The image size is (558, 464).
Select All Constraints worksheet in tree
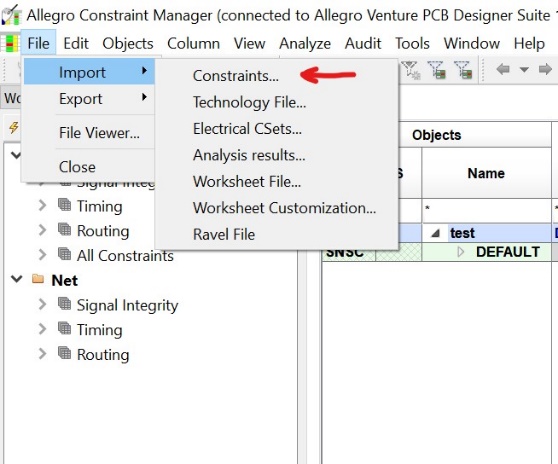point(125,255)
